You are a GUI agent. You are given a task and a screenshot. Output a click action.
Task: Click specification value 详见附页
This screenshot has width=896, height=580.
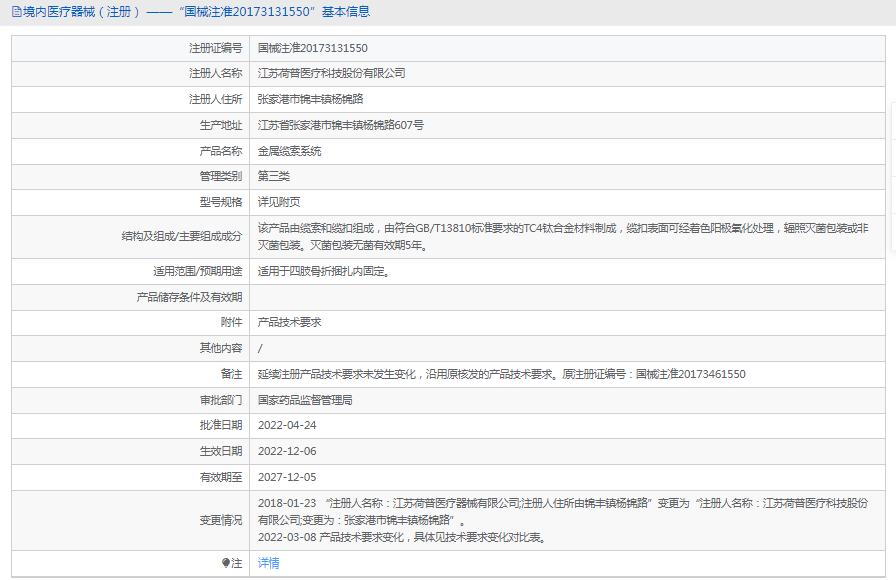tap(279, 202)
